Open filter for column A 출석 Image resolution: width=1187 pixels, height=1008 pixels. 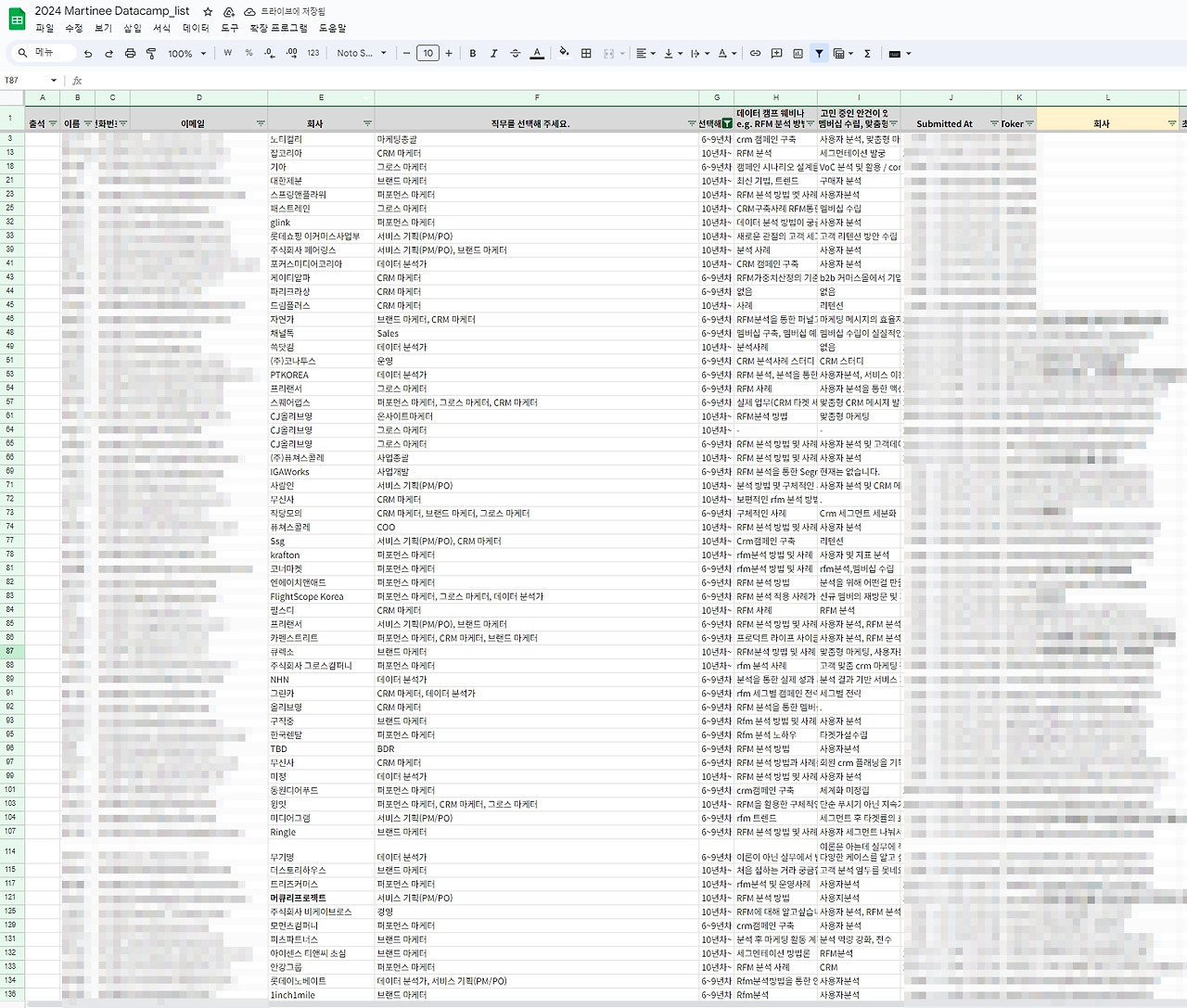pyautogui.click(x=53, y=123)
